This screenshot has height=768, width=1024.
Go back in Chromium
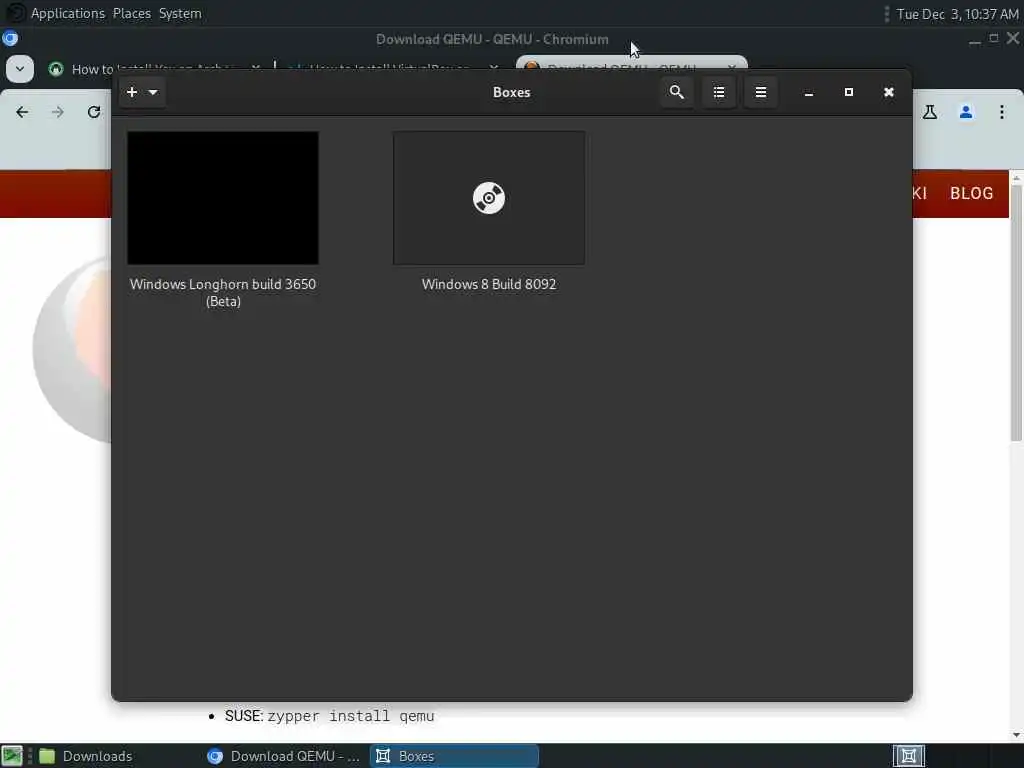tap(22, 112)
